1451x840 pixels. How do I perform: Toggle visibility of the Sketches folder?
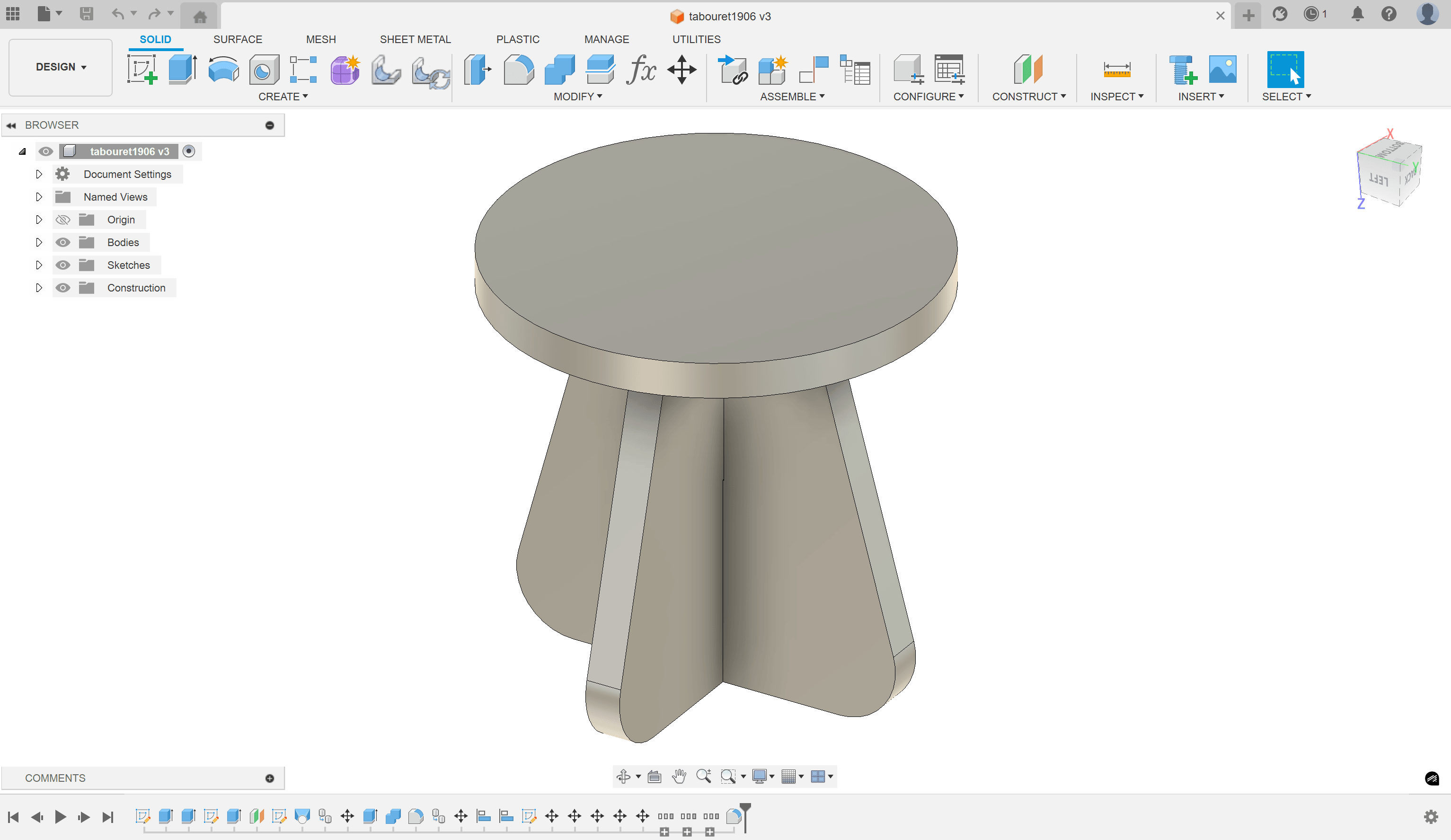click(x=63, y=265)
